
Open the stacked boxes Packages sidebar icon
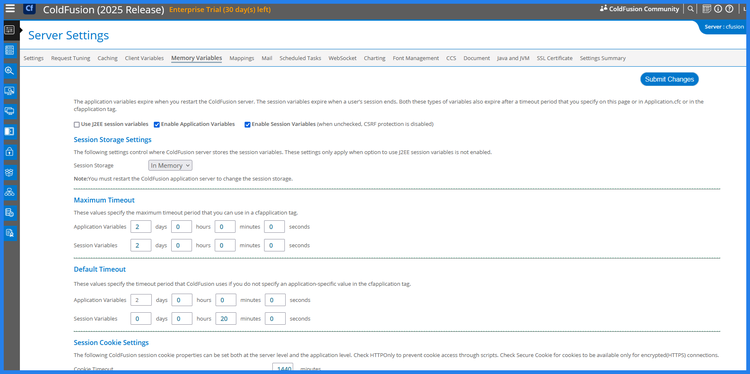point(10,172)
